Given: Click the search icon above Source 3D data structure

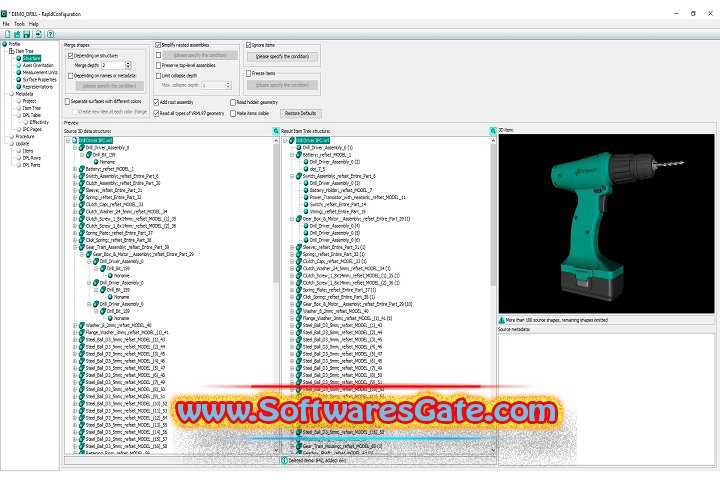Looking at the screenshot, I should pyautogui.click(x=276, y=131).
